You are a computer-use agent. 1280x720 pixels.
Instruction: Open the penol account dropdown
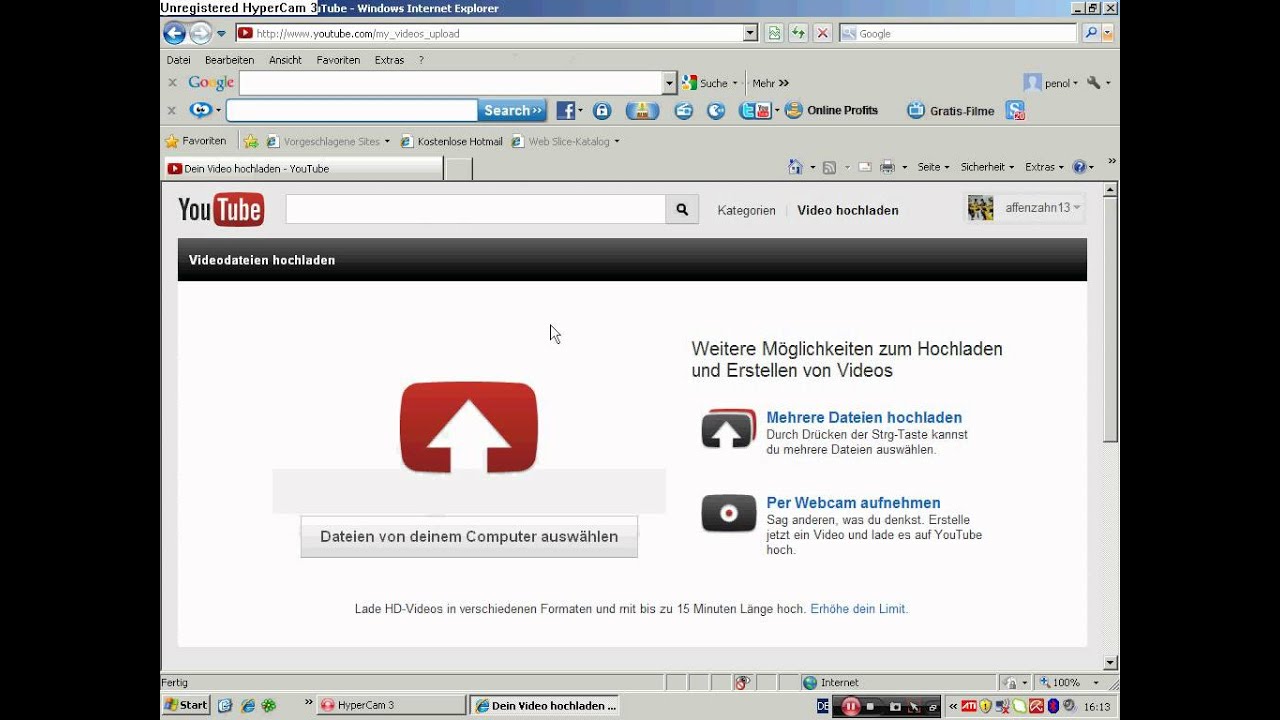tap(1052, 83)
